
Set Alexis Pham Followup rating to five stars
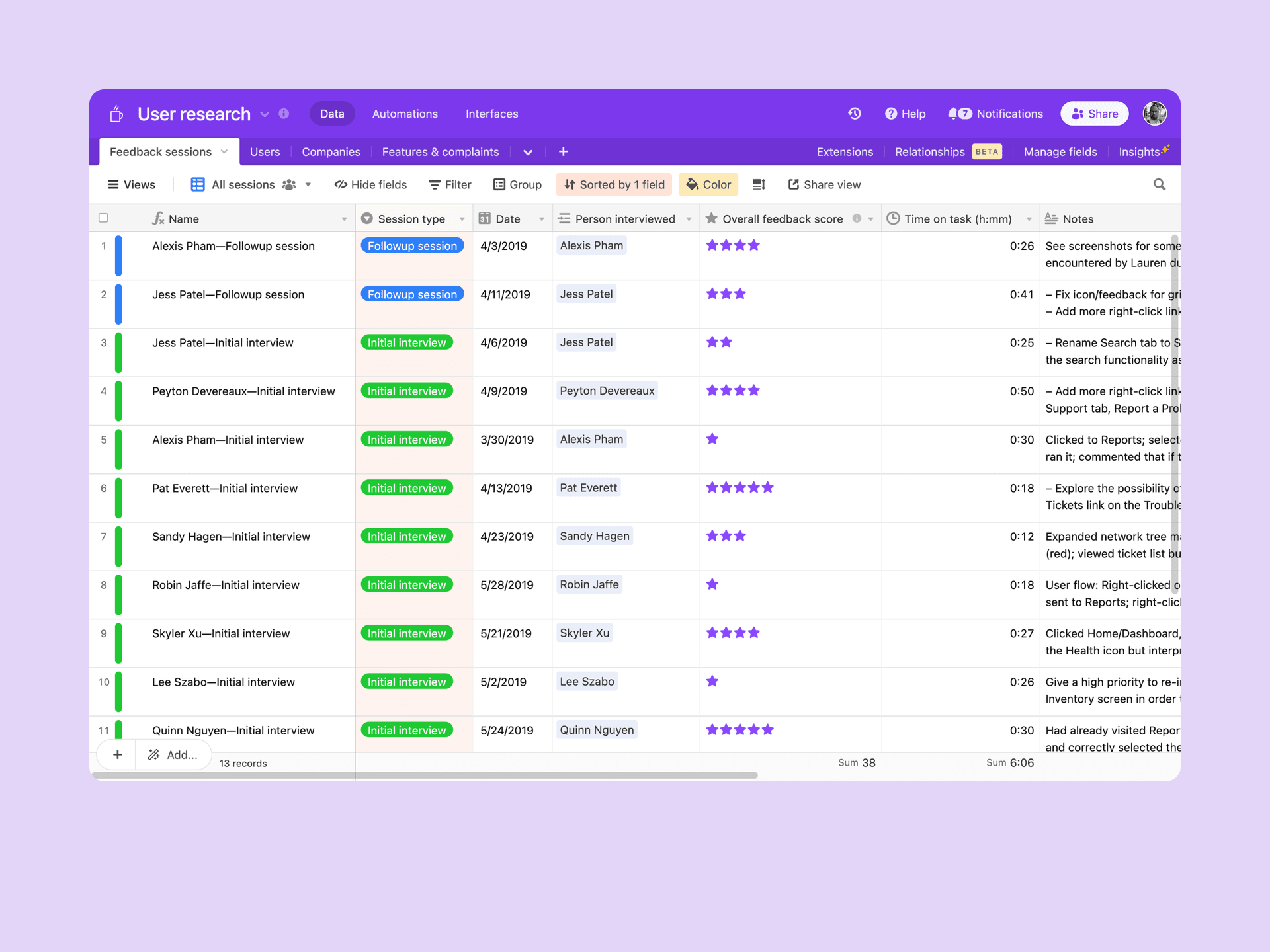click(767, 245)
